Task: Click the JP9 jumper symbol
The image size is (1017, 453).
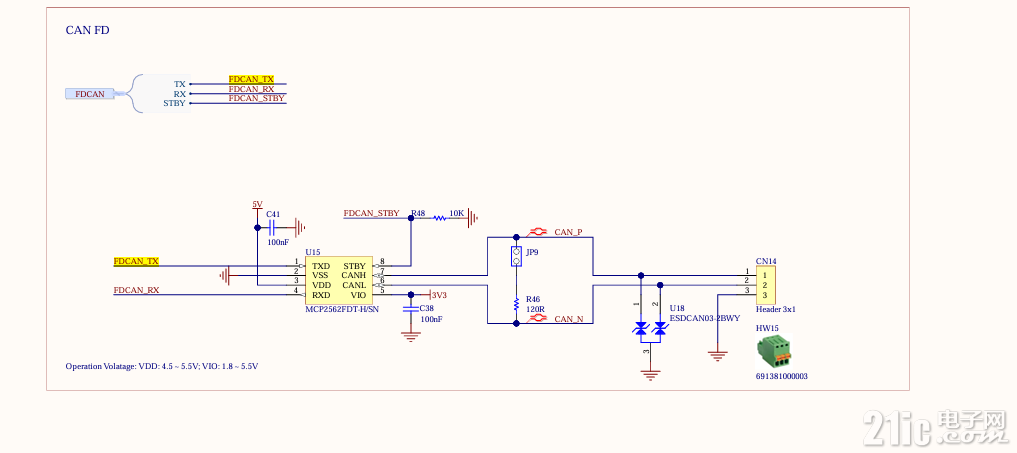Action: (516, 256)
